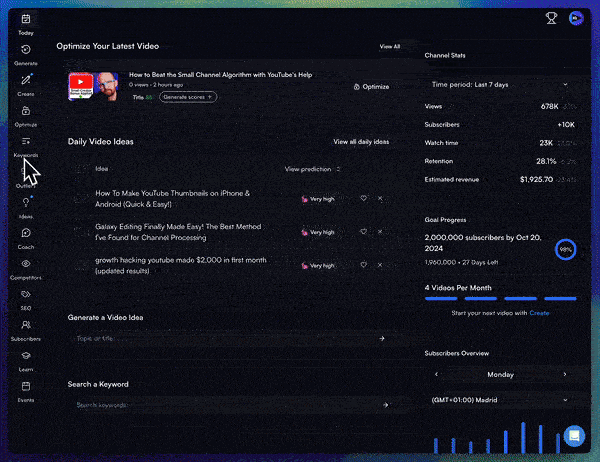
Task: Open the Learn graduation cap icon
Action: point(25,356)
